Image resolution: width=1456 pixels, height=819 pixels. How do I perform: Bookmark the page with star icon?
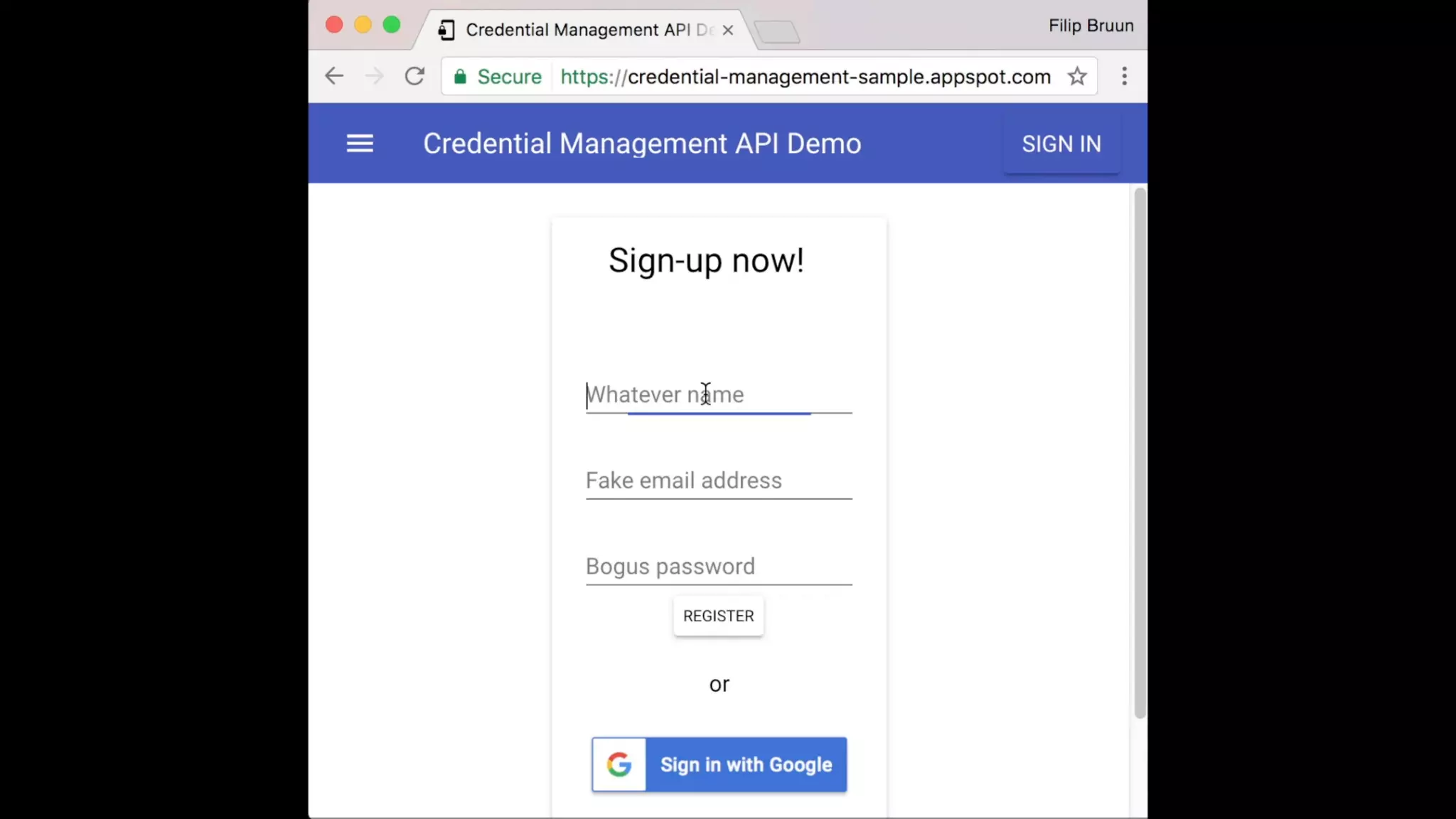point(1077,76)
